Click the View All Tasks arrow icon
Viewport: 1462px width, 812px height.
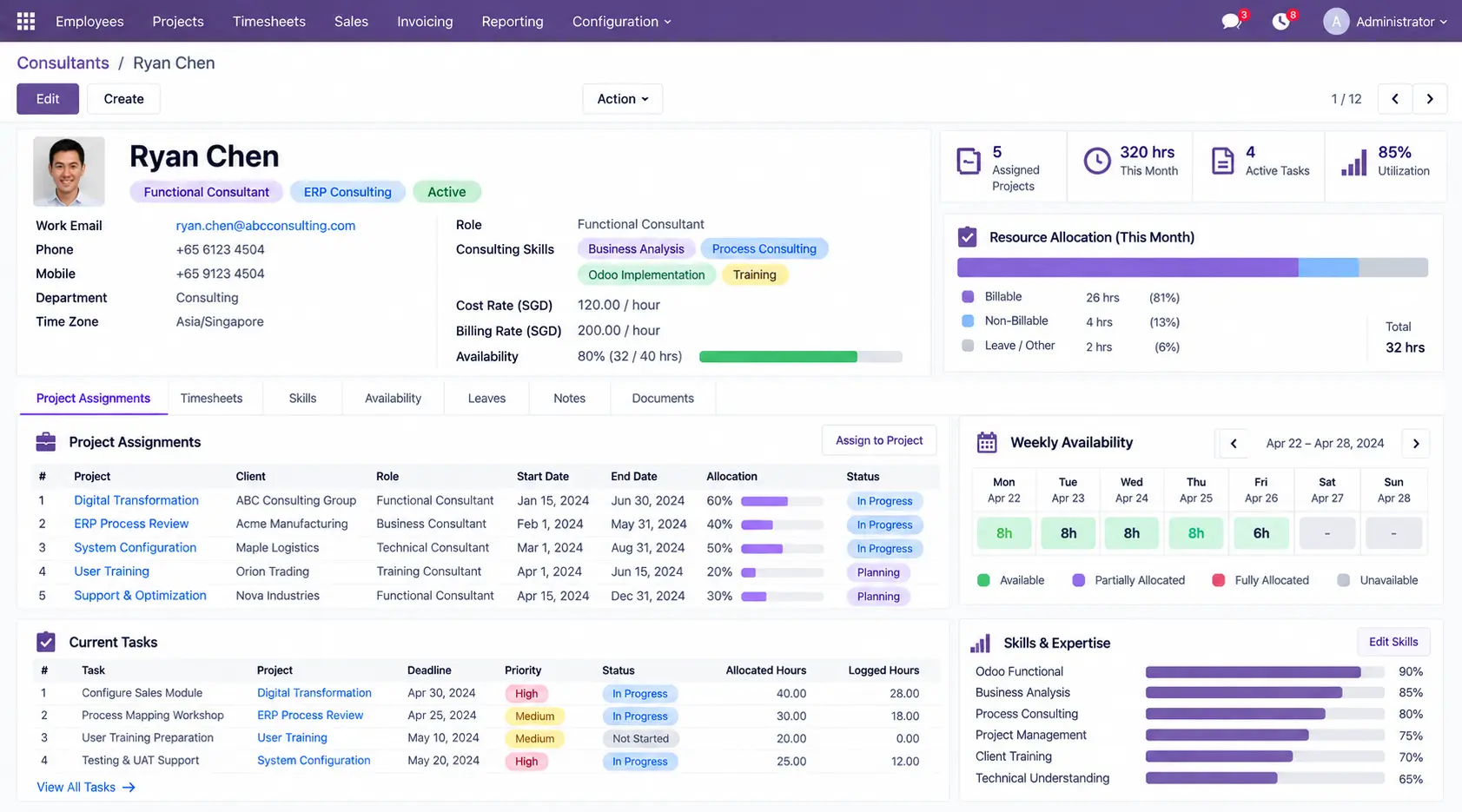(x=129, y=787)
